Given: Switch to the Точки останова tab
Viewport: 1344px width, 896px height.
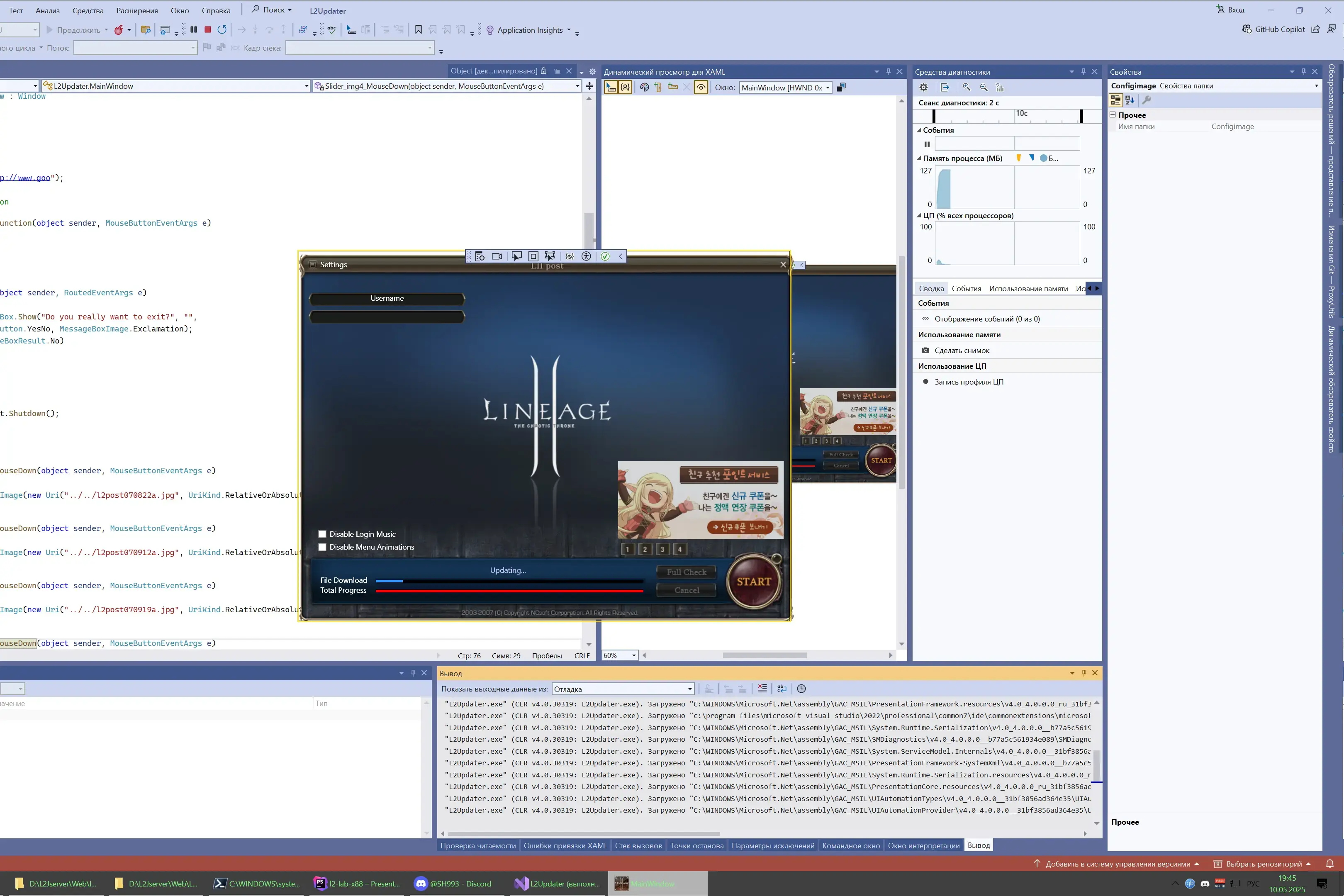Looking at the screenshot, I should coord(696,846).
